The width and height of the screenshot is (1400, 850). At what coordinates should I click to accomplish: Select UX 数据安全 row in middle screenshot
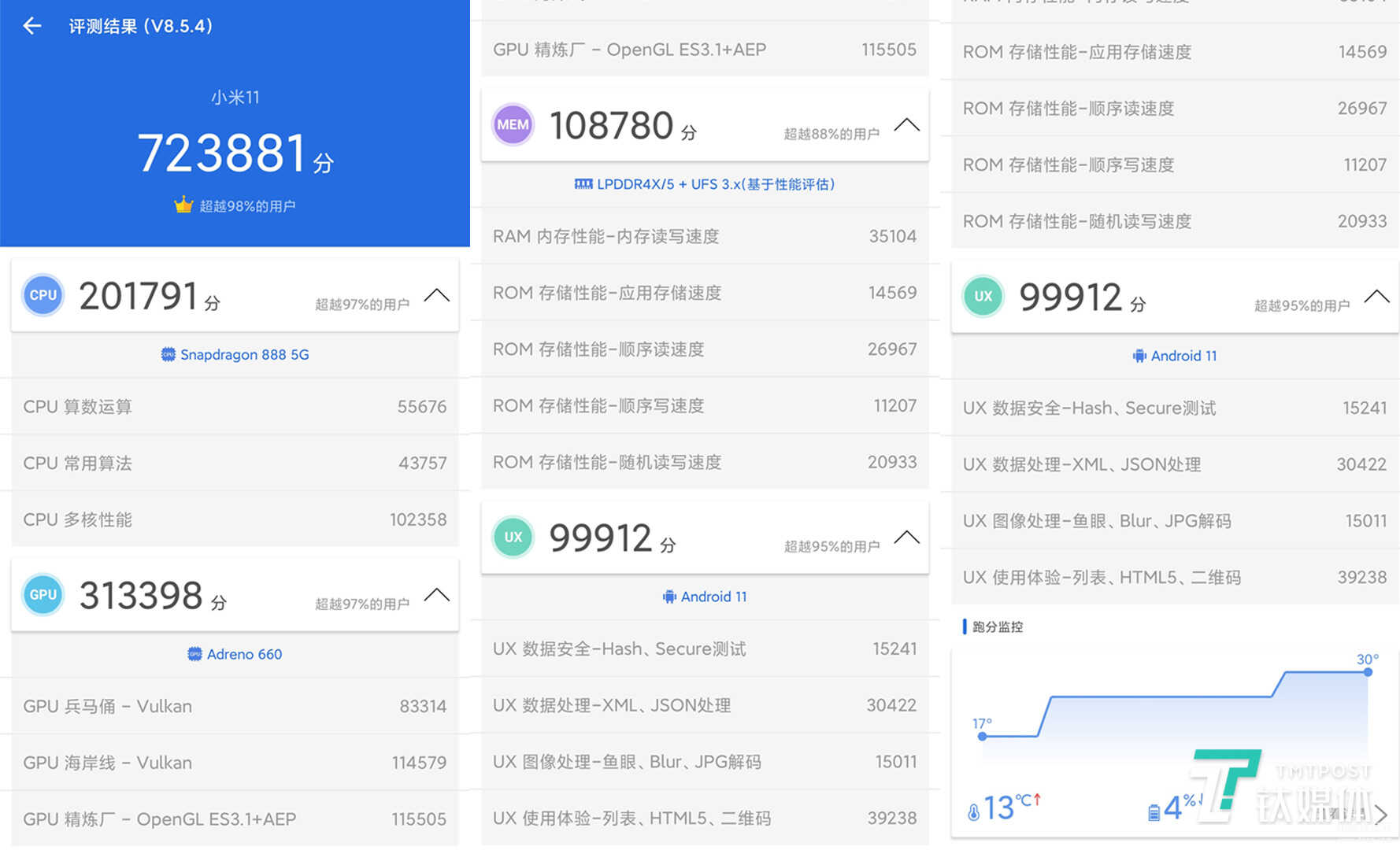(x=705, y=649)
